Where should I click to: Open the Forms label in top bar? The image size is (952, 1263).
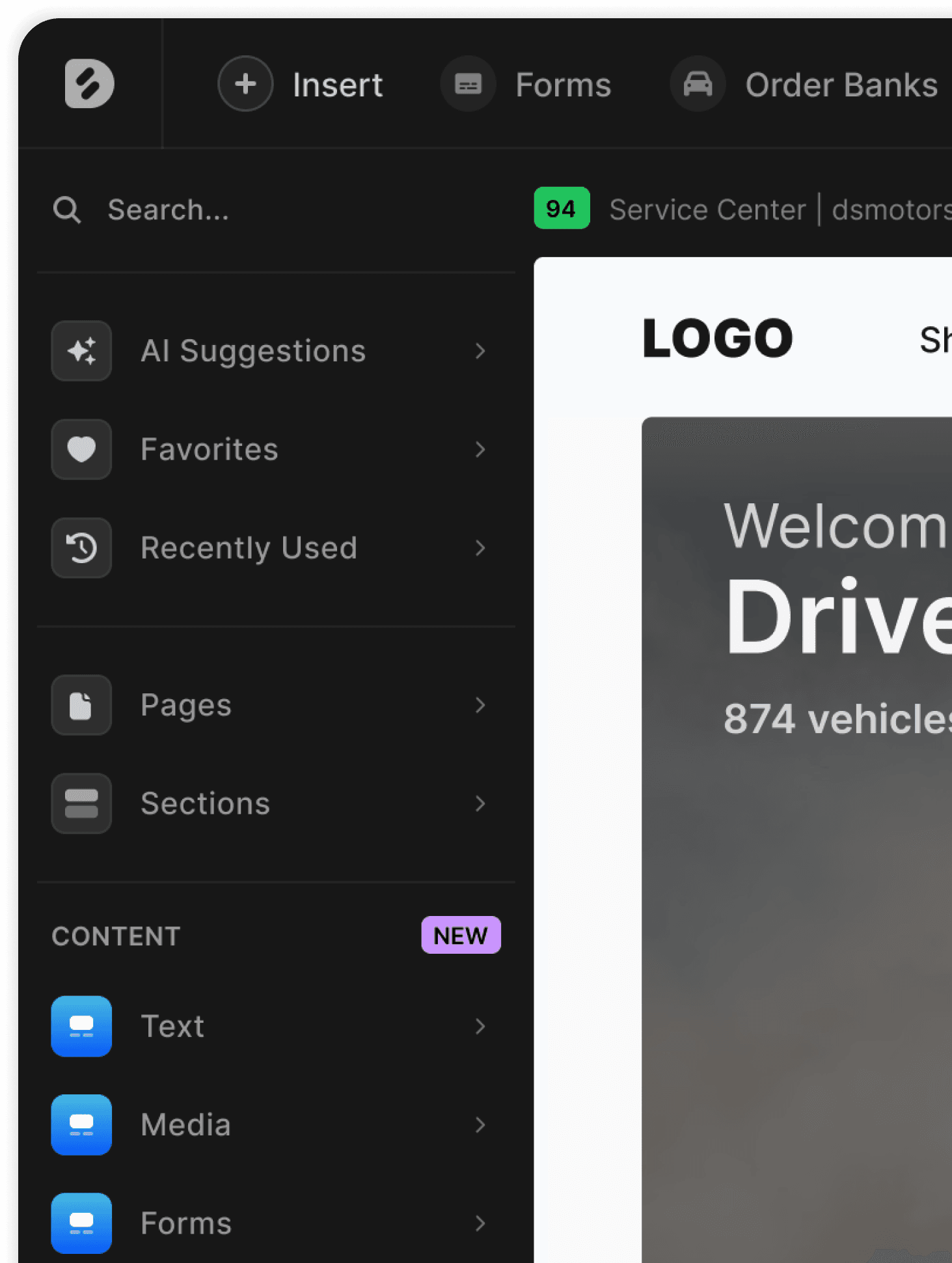pos(563,85)
